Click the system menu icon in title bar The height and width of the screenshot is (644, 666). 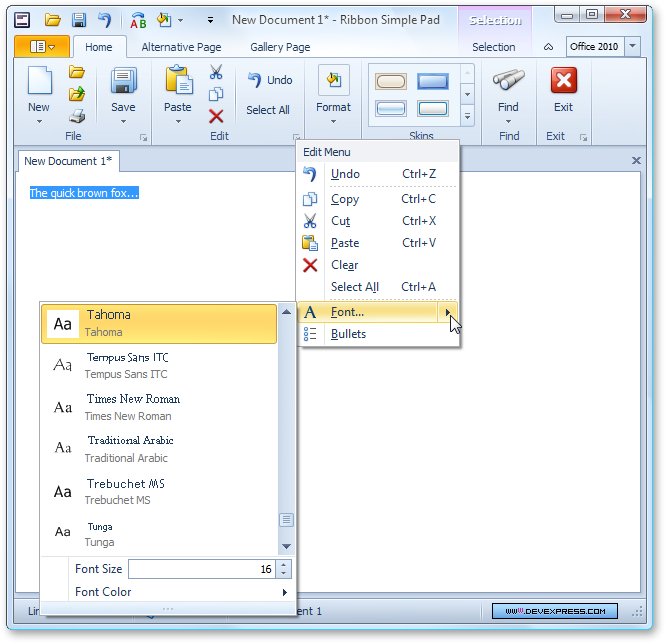[22, 20]
